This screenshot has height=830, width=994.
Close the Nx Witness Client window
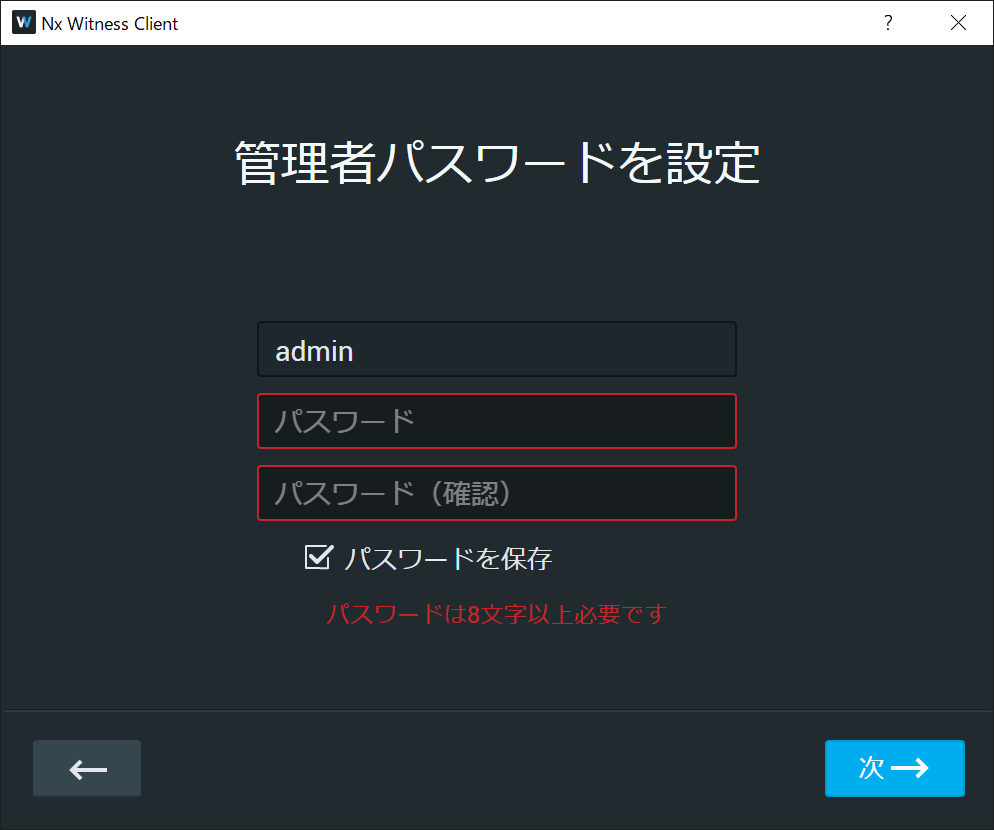point(958,23)
